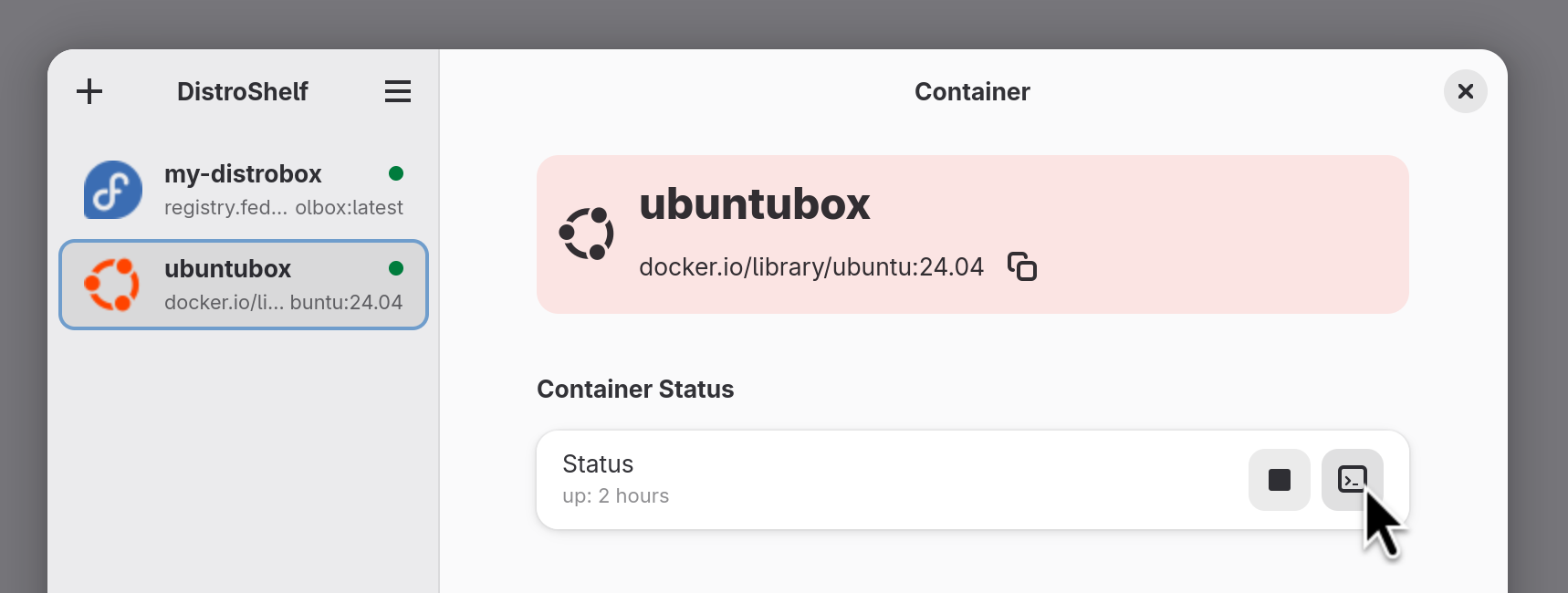This screenshot has height=593, width=1568.
Task: Click the large ubuntubox heading
Action: 754,203
